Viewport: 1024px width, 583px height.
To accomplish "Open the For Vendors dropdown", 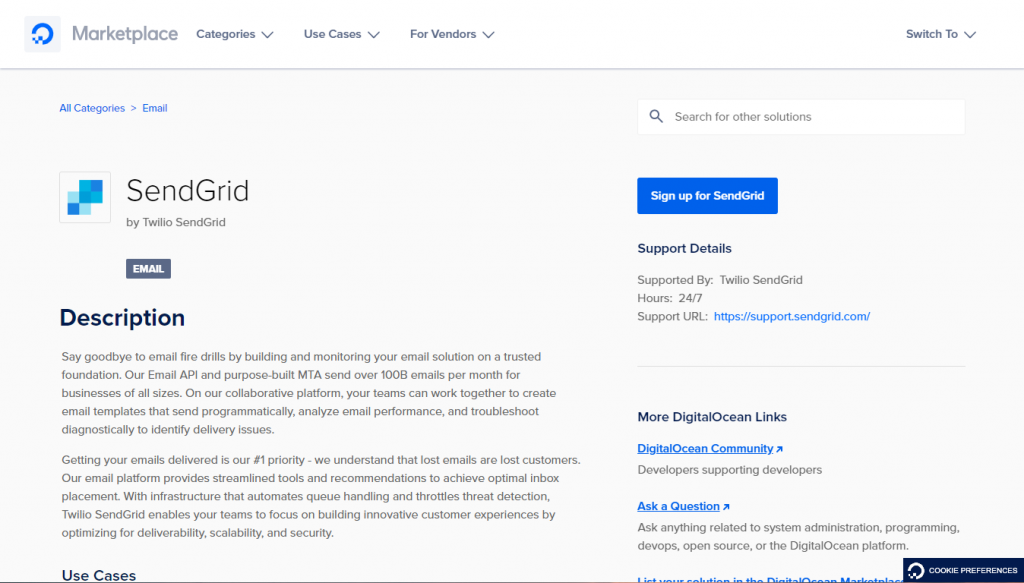I will point(451,33).
